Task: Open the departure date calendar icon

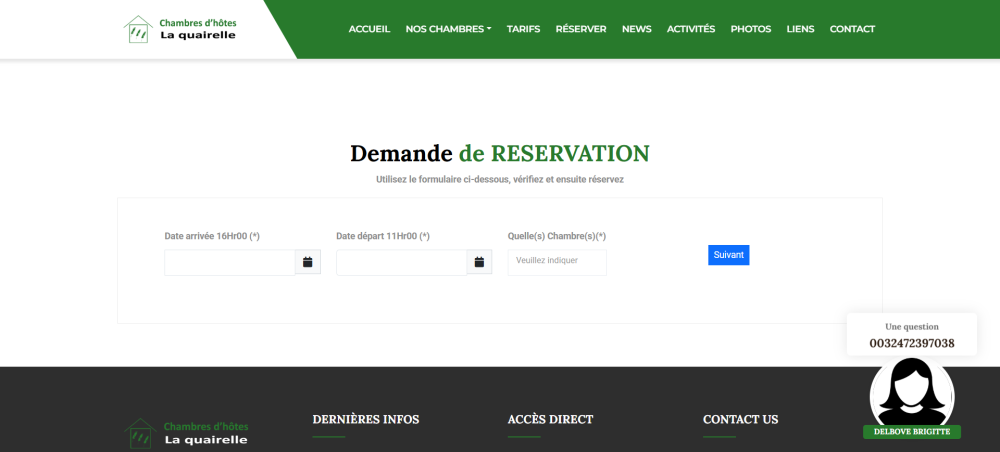Action: [x=479, y=262]
